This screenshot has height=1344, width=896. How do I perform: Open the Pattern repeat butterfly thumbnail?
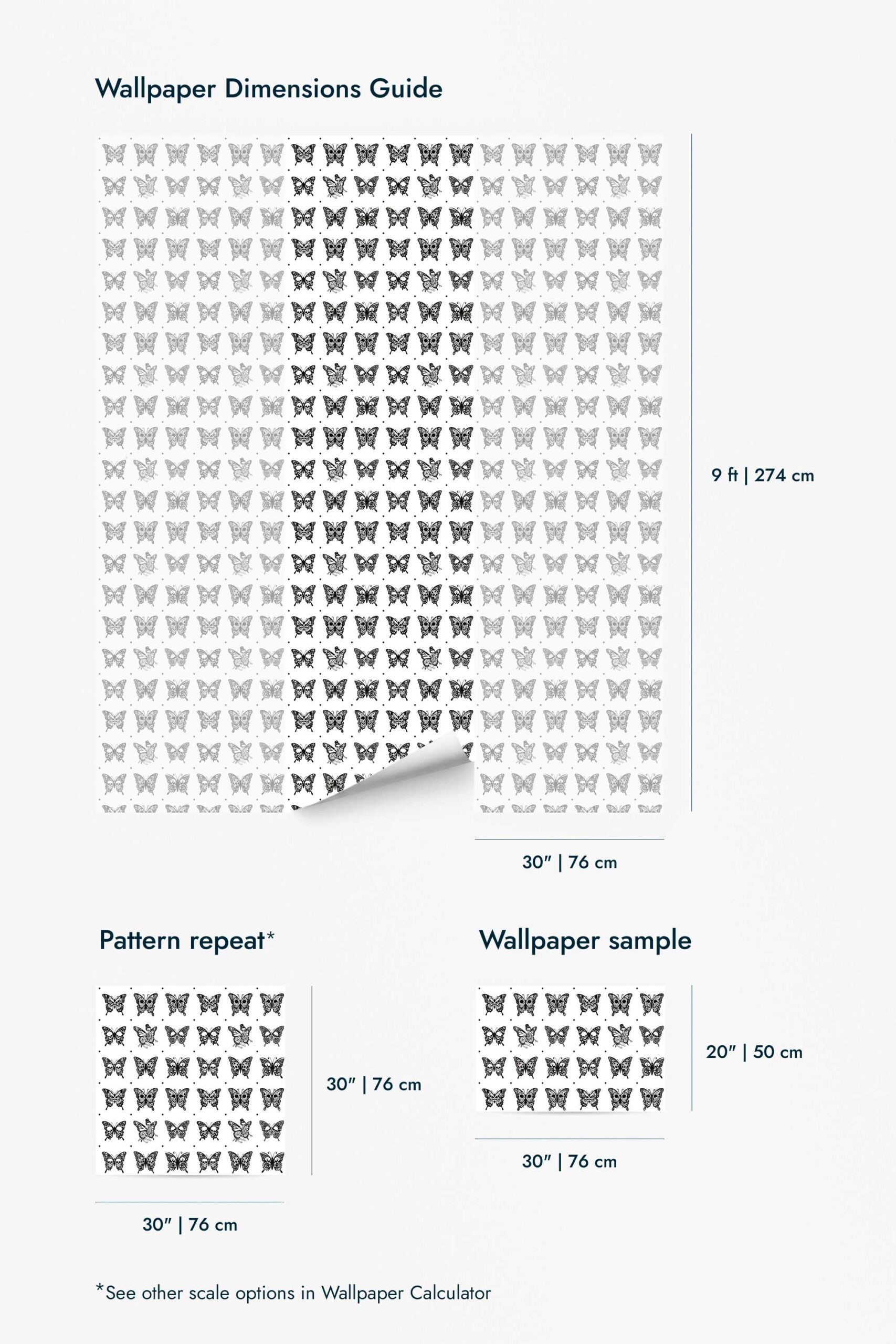tap(191, 1079)
